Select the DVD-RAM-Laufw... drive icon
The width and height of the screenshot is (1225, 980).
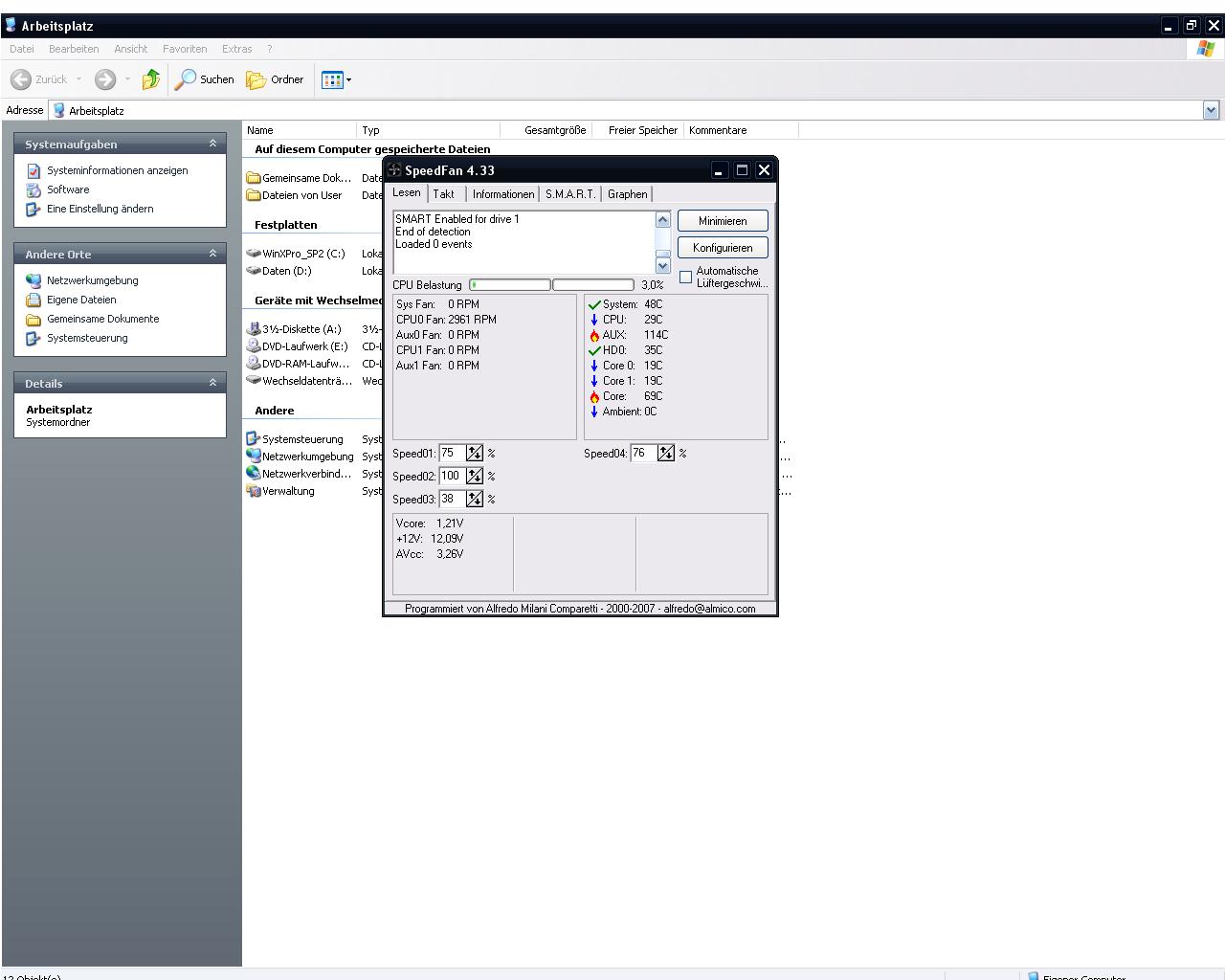(x=254, y=364)
